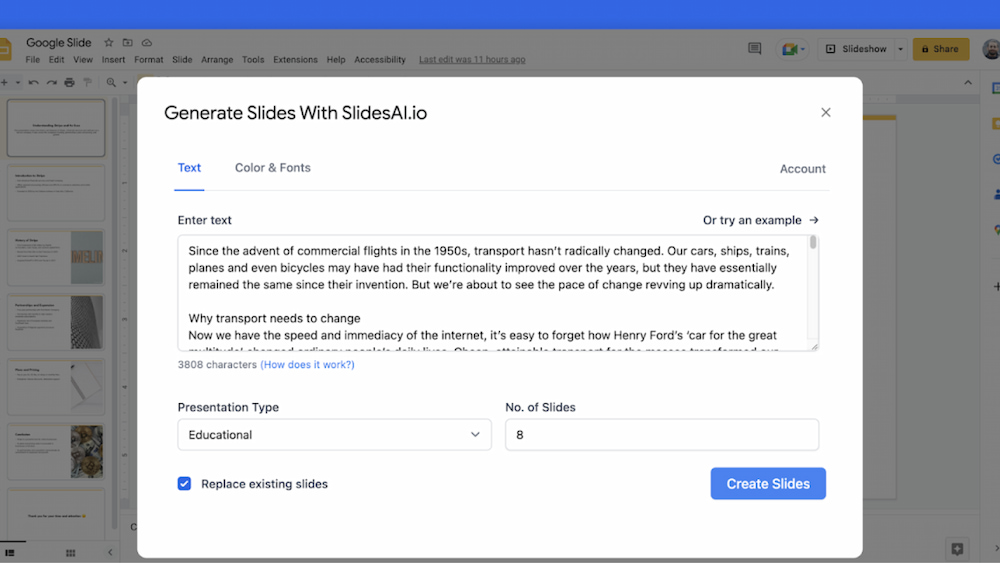Click the Create Slides button
Screen dimensions: 1000x563
click(768, 484)
